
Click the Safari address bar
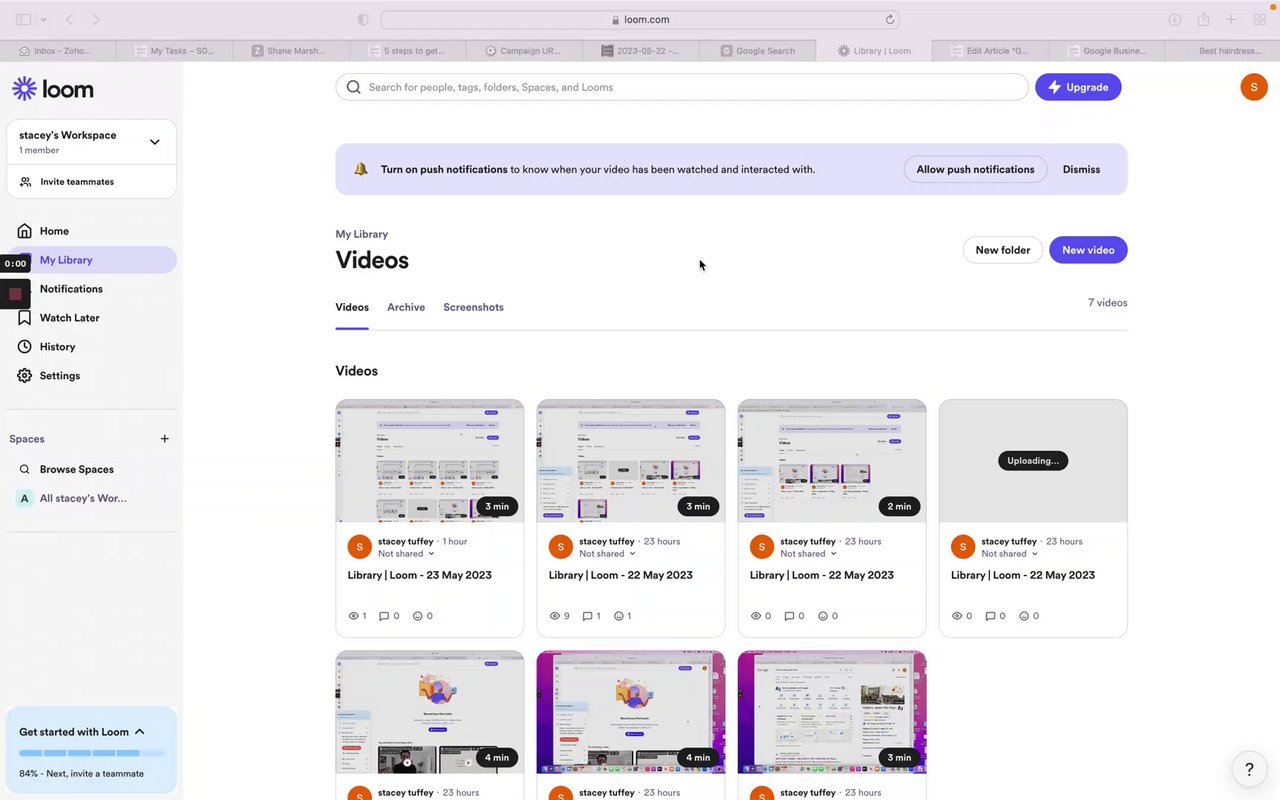[x=640, y=19]
